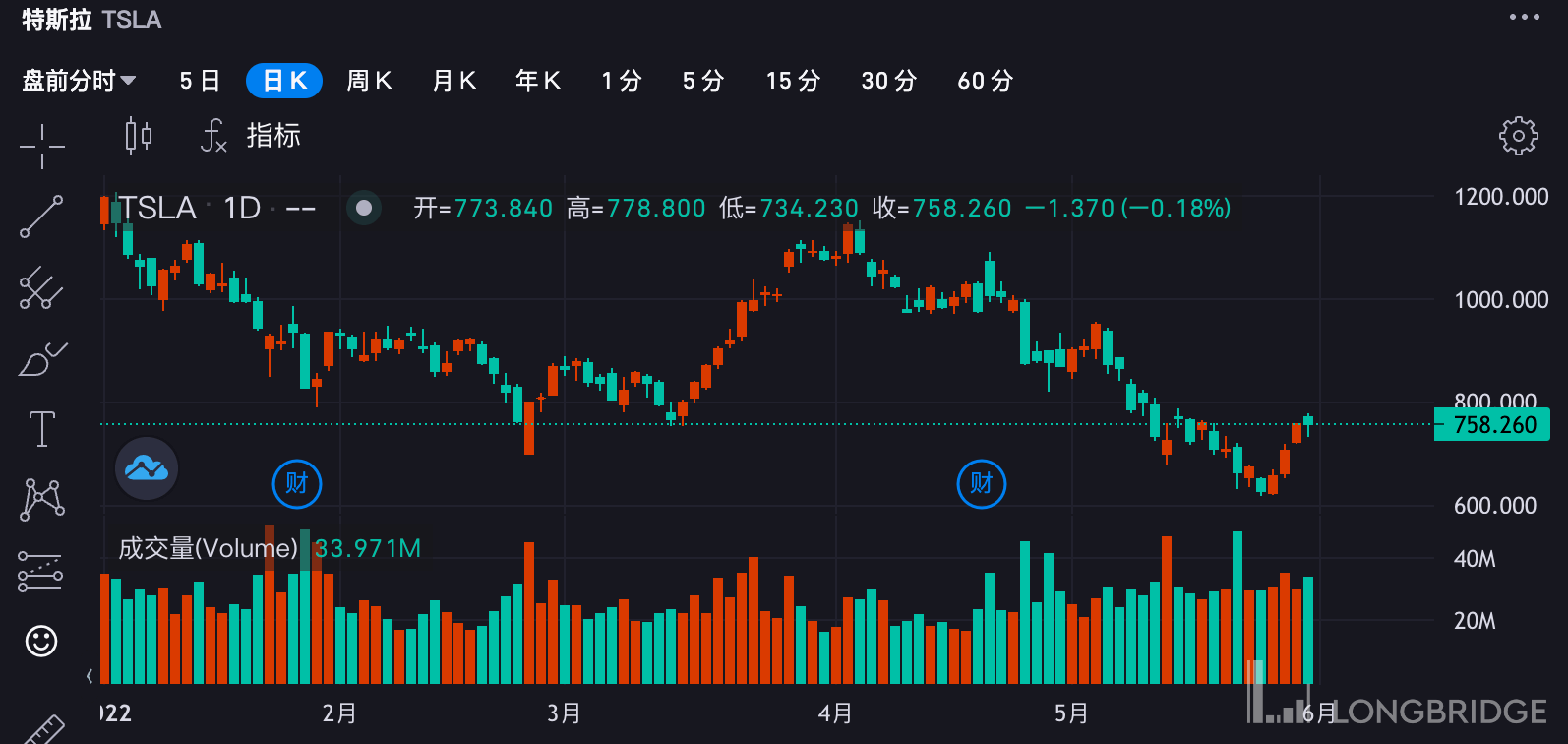Select the pattern drawing tool
The width and height of the screenshot is (1568, 744).
[42, 500]
